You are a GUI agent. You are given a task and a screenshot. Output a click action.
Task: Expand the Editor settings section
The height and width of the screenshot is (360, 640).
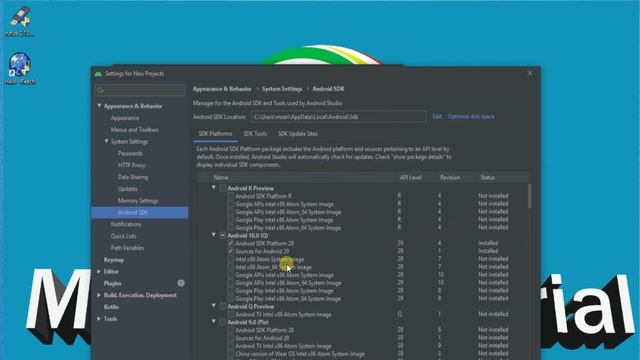click(99, 271)
